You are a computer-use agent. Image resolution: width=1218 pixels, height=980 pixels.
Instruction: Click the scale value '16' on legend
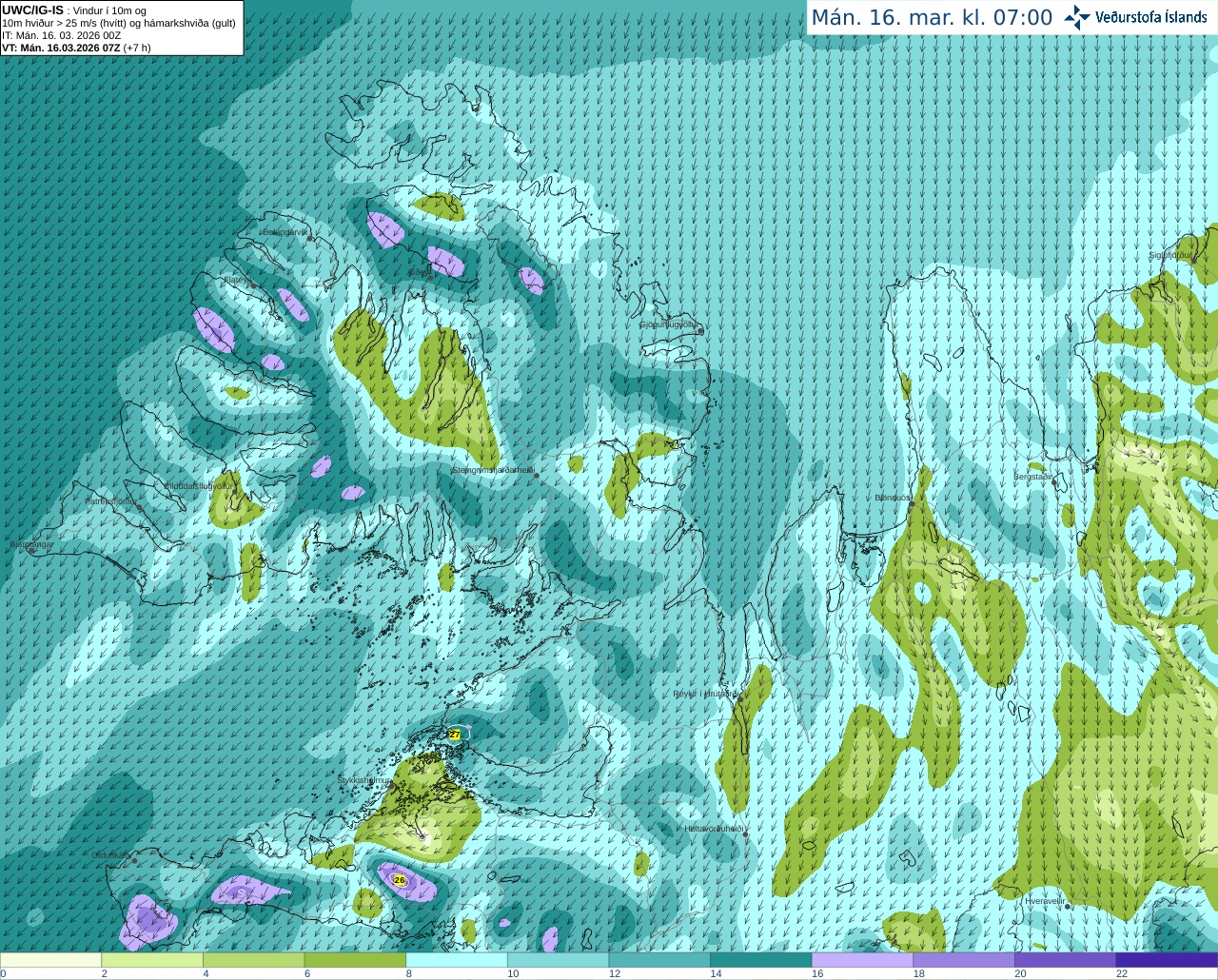pyautogui.click(x=817, y=973)
